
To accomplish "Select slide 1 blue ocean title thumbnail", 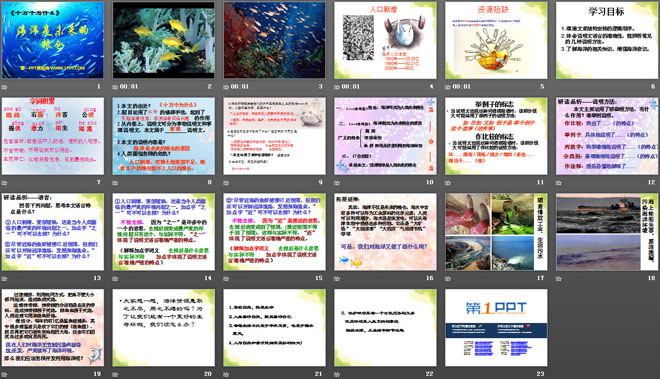I will [53, 40].
